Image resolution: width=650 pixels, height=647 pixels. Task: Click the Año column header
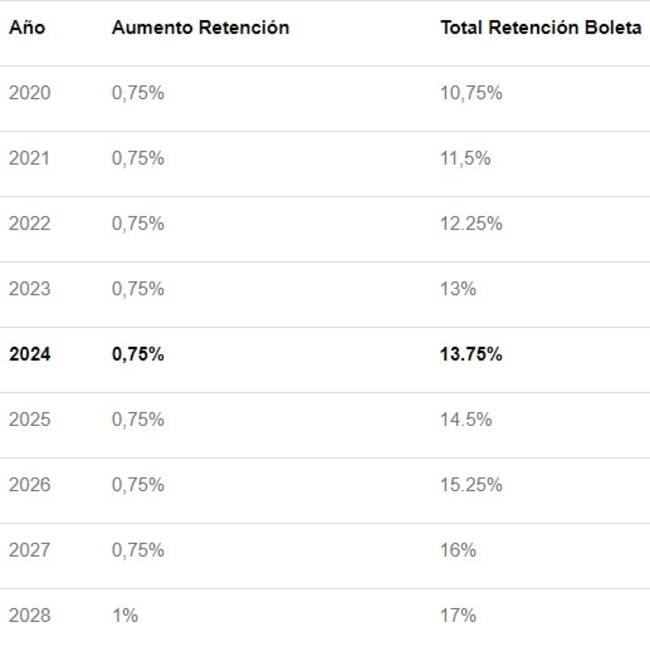coord(25,28)
